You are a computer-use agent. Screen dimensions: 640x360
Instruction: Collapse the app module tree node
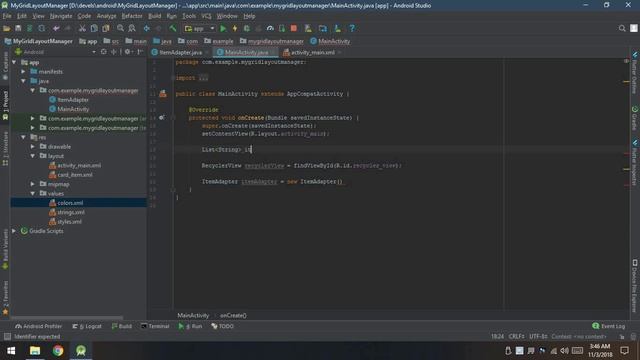pos(14,62)
